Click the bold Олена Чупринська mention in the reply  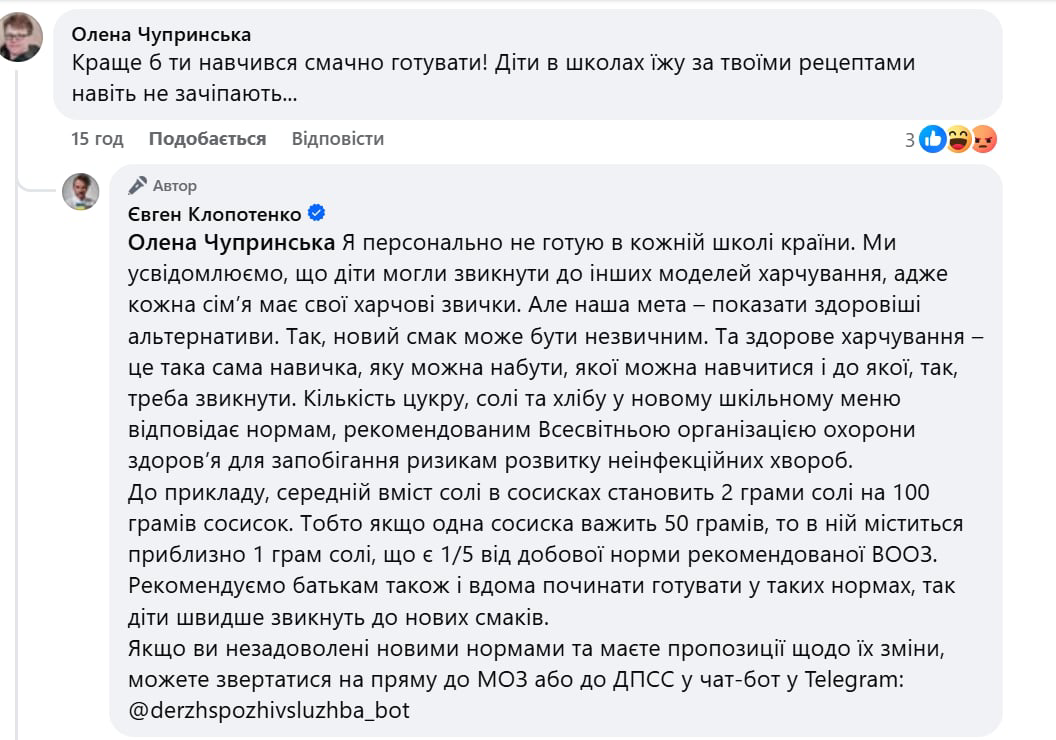coord(232,242)
